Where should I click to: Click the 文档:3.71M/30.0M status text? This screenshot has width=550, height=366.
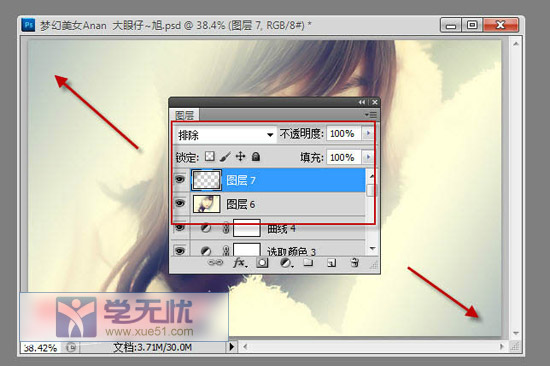pos(152,347)
